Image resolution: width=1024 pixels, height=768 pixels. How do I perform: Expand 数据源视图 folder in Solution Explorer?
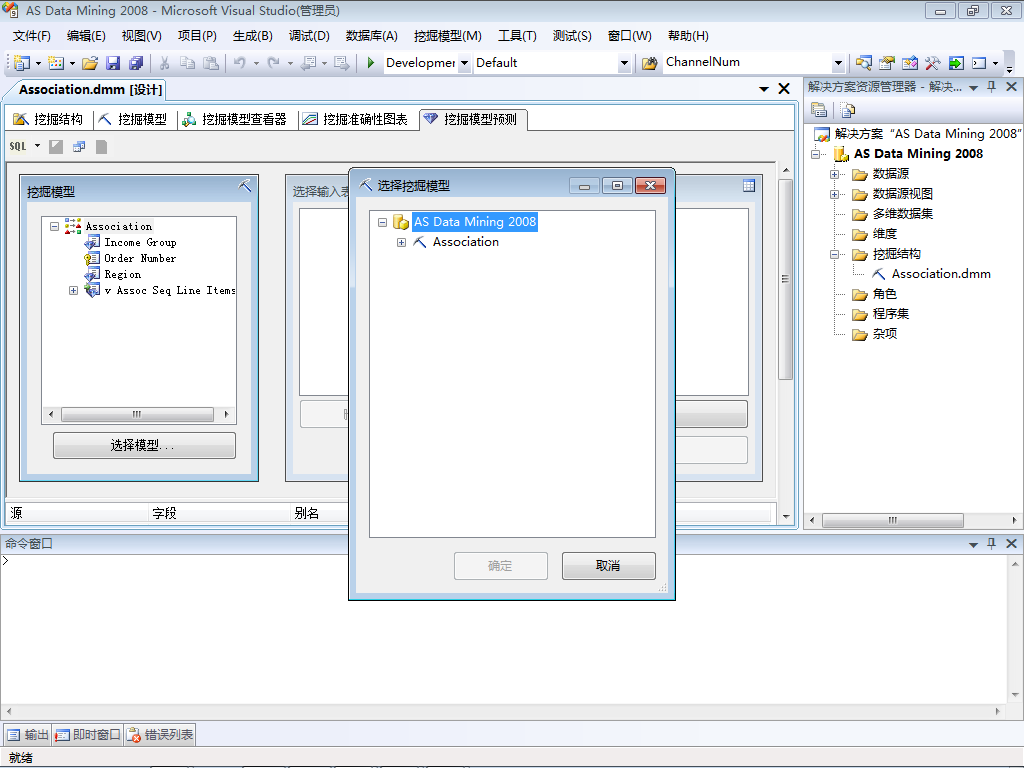834,195
